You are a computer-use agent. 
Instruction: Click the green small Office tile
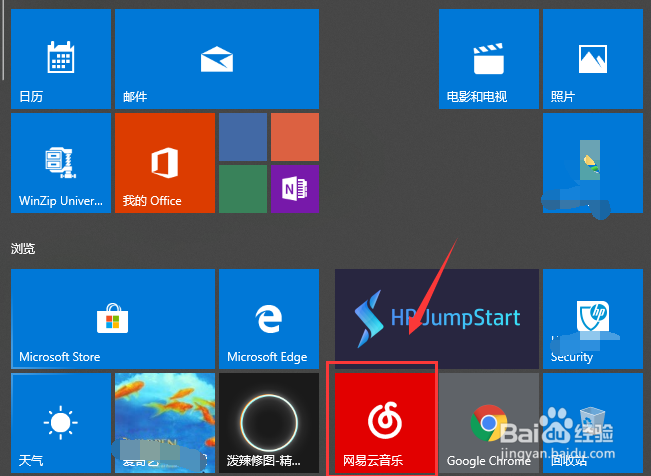(243, 189)
